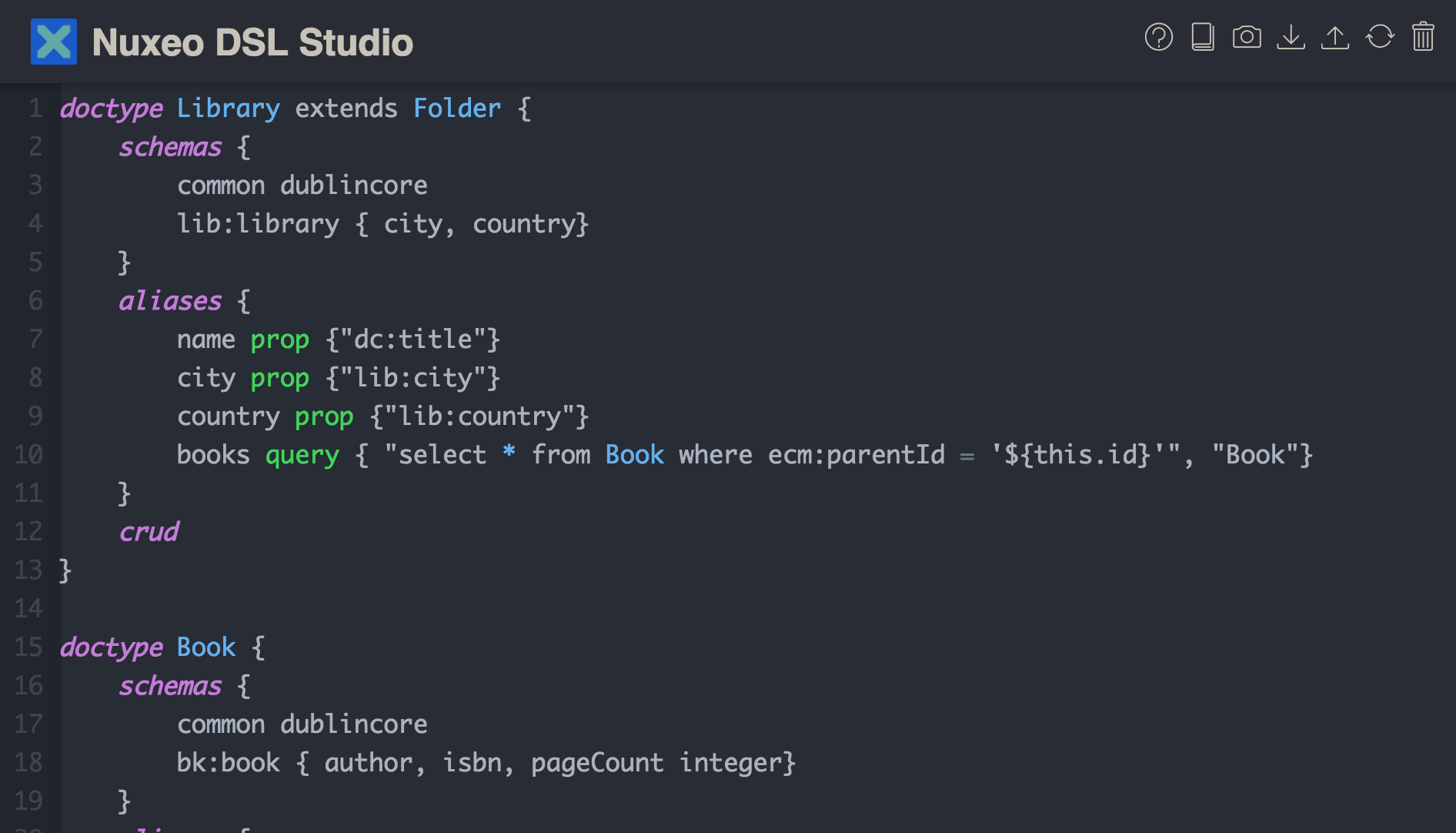Click 'books' alias name on line 10
This screenshot has height=833, width=1456.
213,455
